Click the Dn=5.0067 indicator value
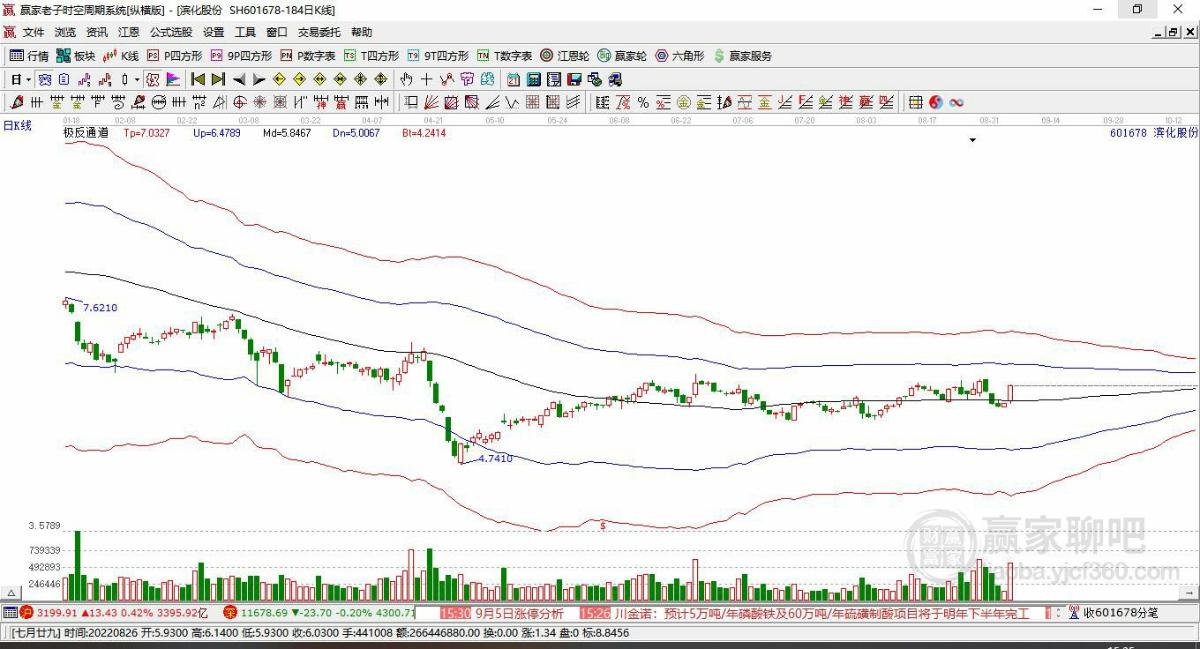Screen dimensions: 1200x649 point(356,132)
